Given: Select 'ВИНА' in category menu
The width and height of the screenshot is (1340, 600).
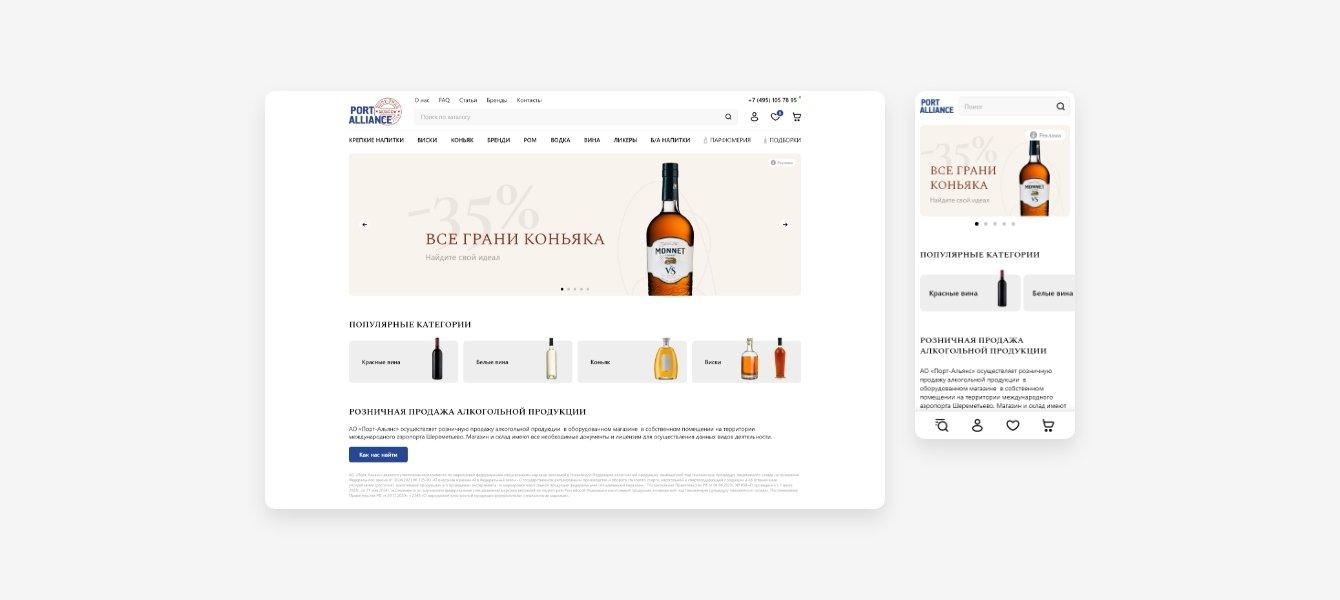Looking at the screenshot, I should [x=592, y=140].
